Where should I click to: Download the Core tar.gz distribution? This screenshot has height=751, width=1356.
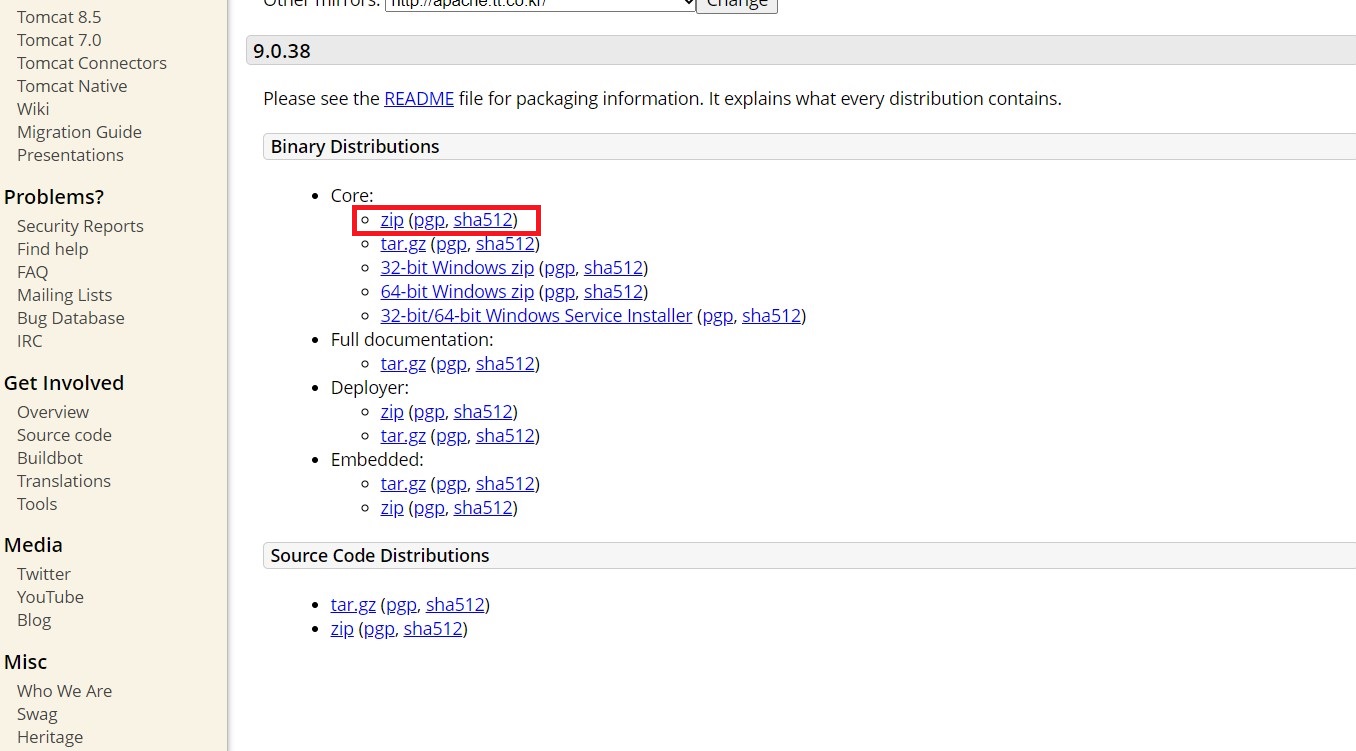403,244
